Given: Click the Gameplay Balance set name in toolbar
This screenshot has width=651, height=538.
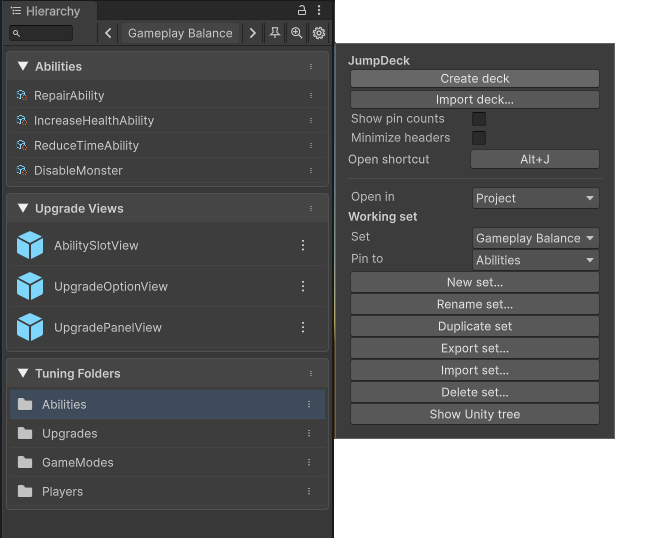Looking at the screenshot, I should coord(180,33).
